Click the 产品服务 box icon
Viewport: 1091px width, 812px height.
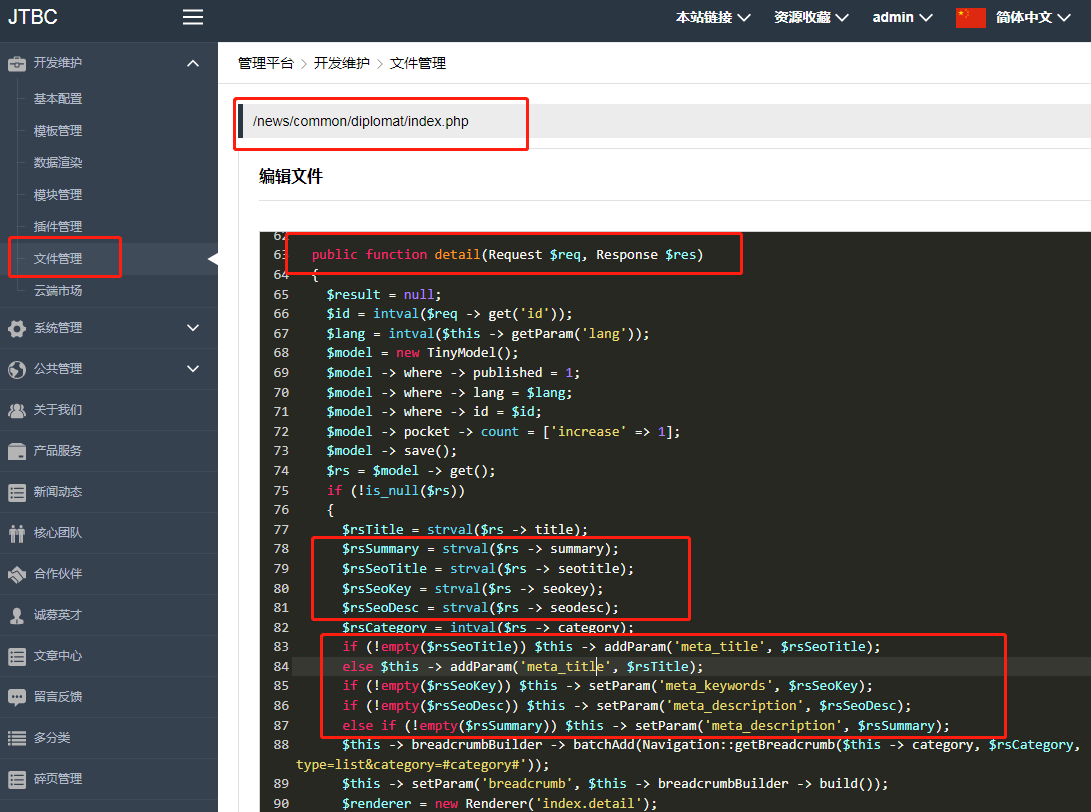click(x=17, y=452)
